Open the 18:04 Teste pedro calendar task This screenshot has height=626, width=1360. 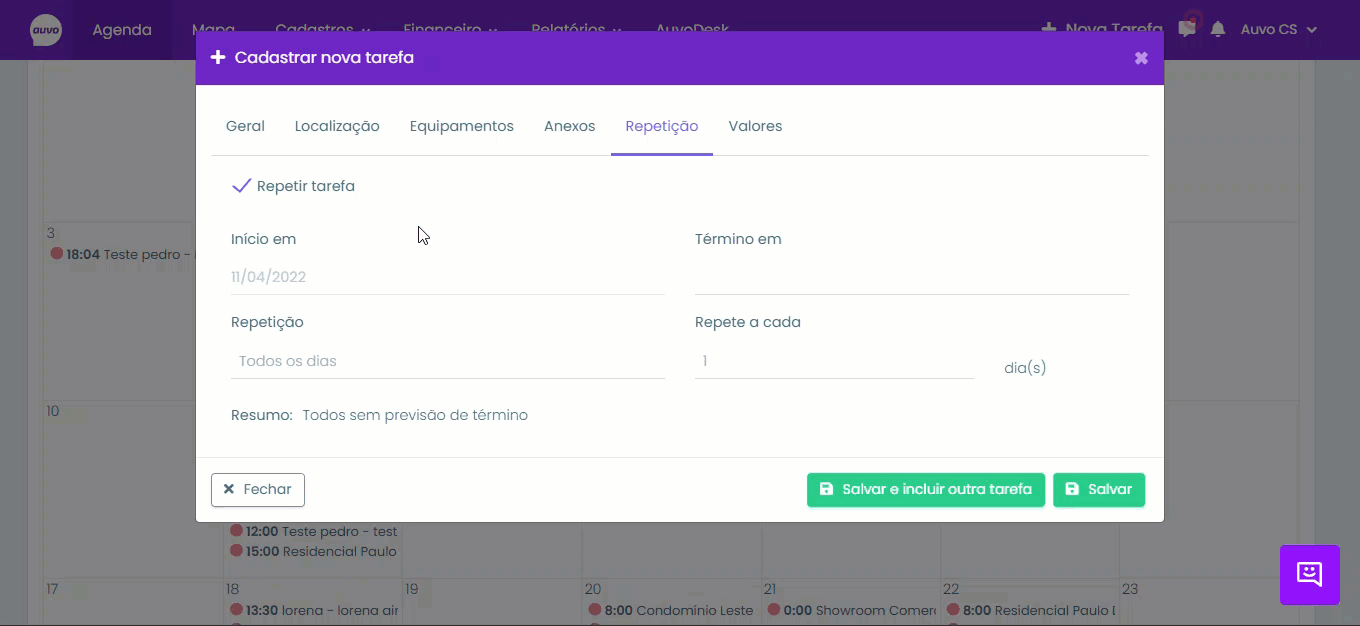coord(122,254)
